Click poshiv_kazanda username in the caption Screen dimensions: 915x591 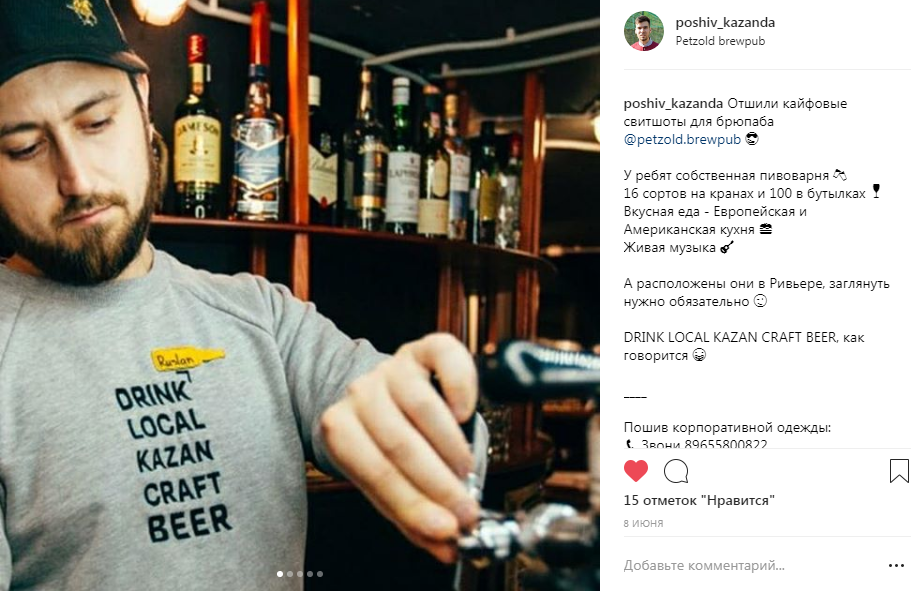[673, 103]
